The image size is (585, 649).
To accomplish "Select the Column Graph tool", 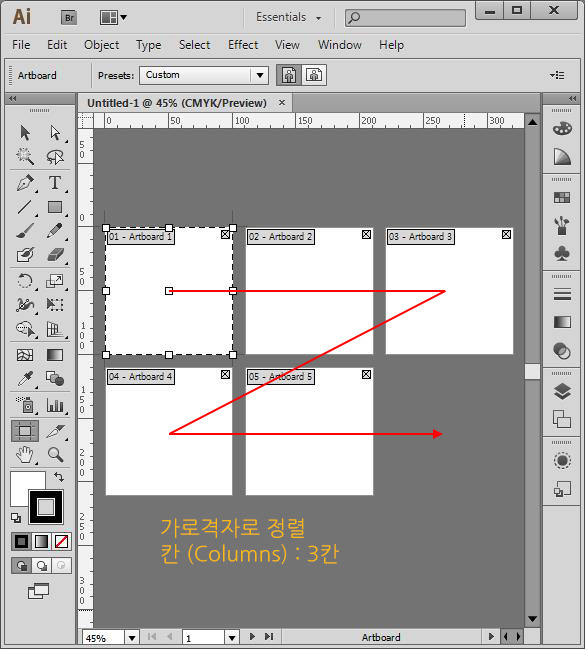I will click(55, 405).
